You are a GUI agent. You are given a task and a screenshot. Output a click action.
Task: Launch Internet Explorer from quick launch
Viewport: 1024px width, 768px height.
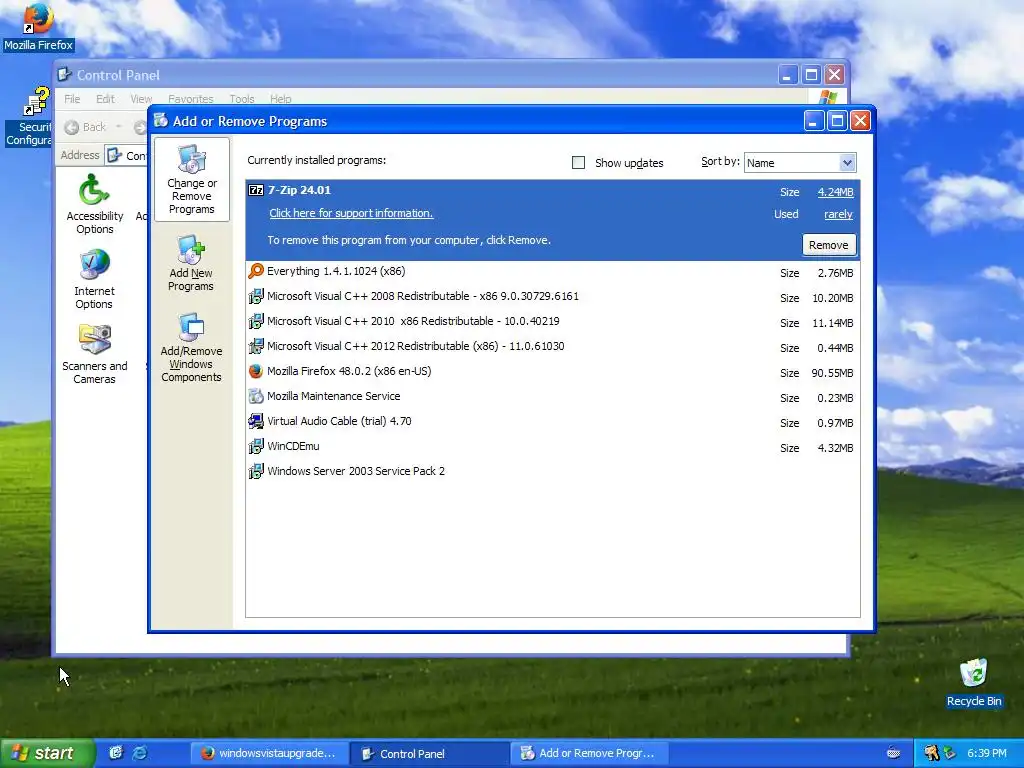tap(140, 753)
